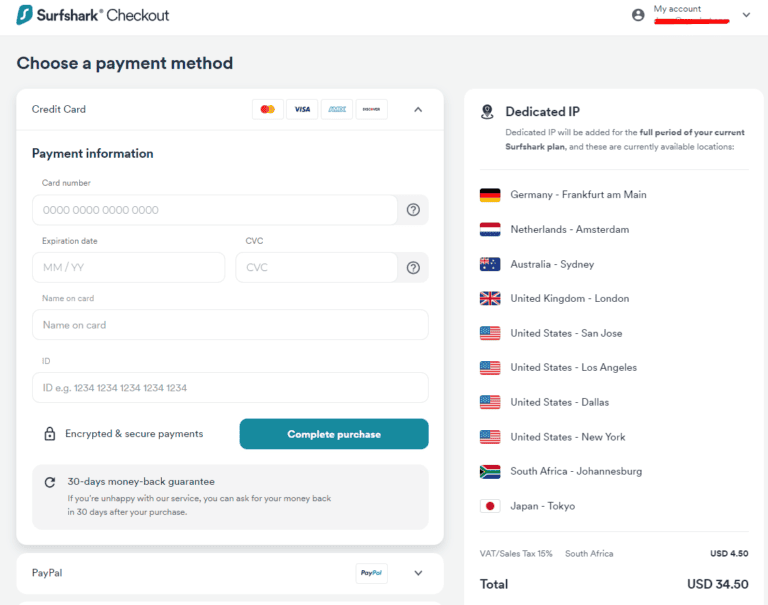This screenshot has width=768, height=605.
Task: Click the CVC help question icon
Action: [412, 267]
